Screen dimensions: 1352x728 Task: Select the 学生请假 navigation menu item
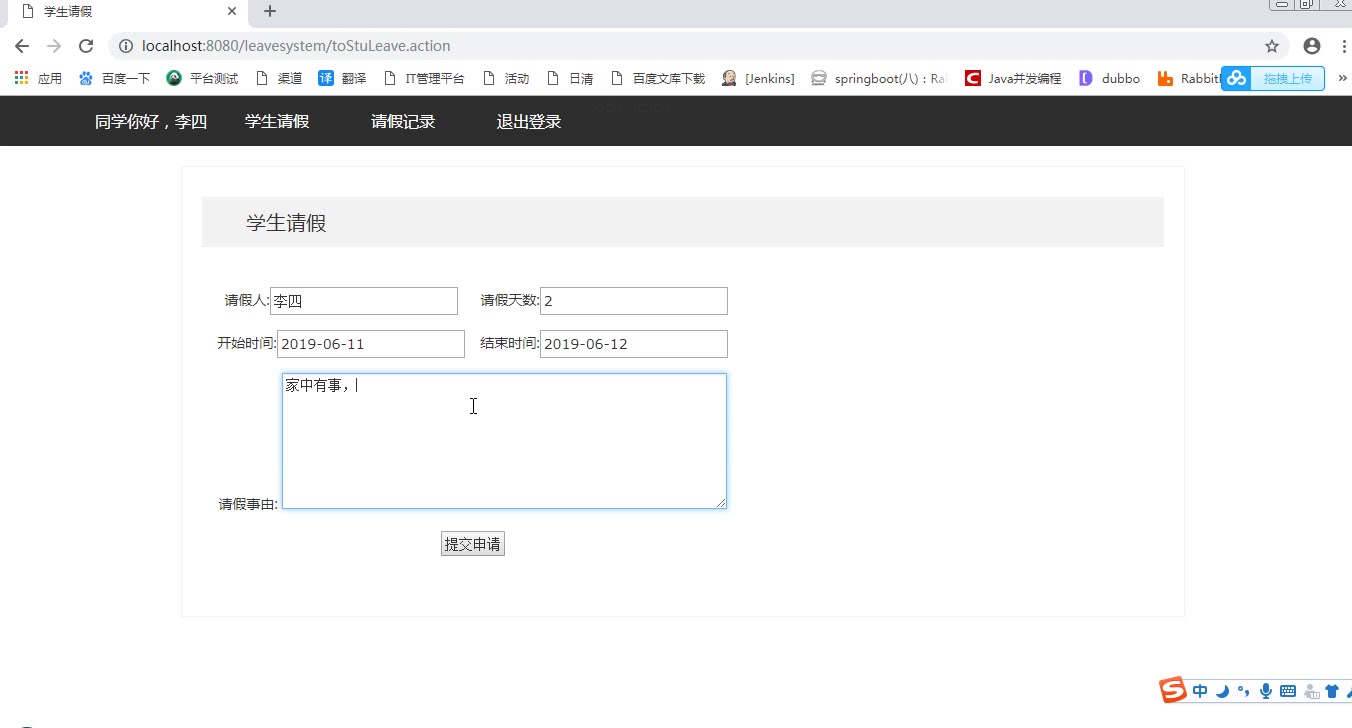277,121
